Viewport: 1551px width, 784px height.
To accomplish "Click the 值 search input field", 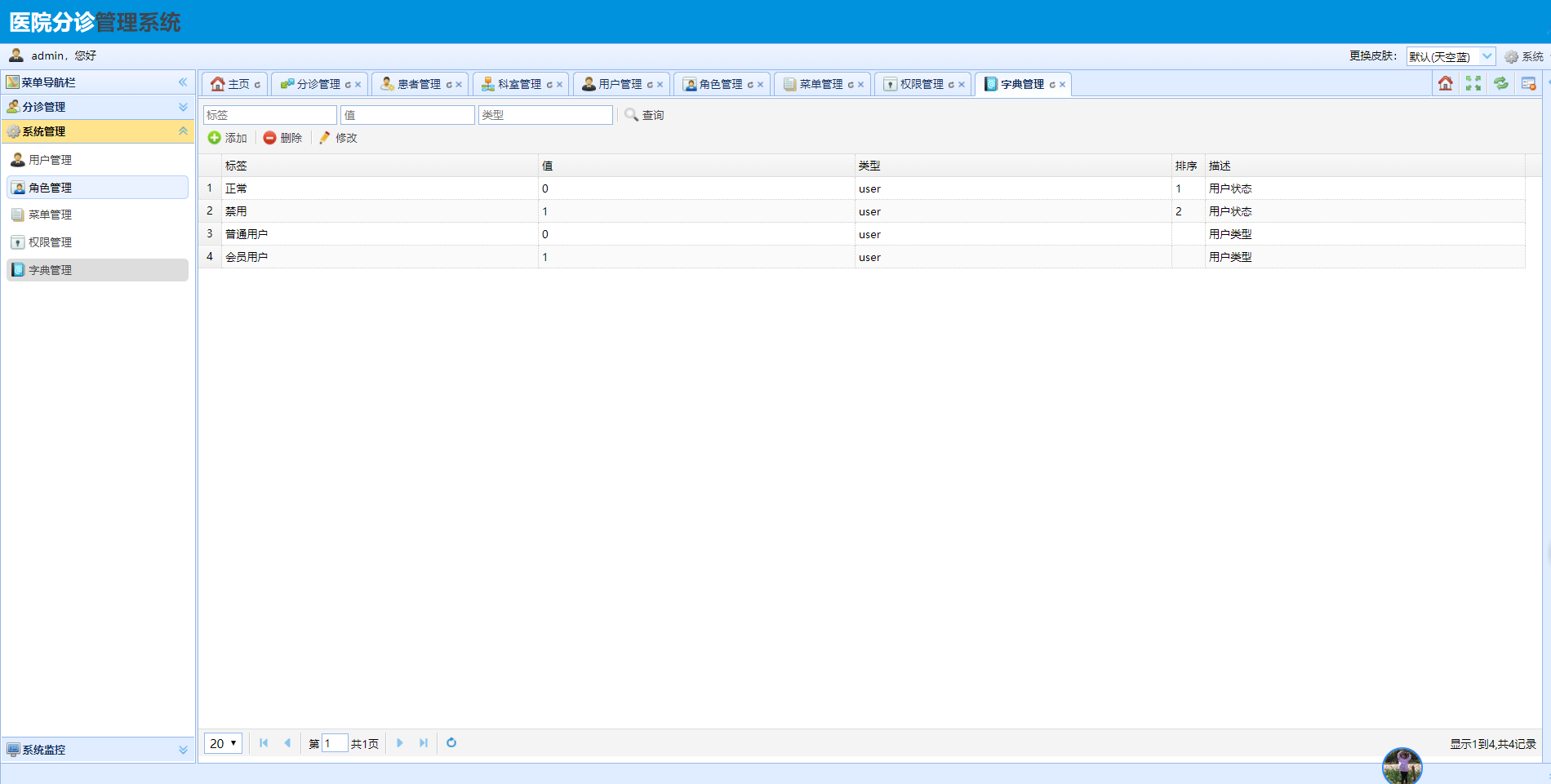I will (407, 115).
